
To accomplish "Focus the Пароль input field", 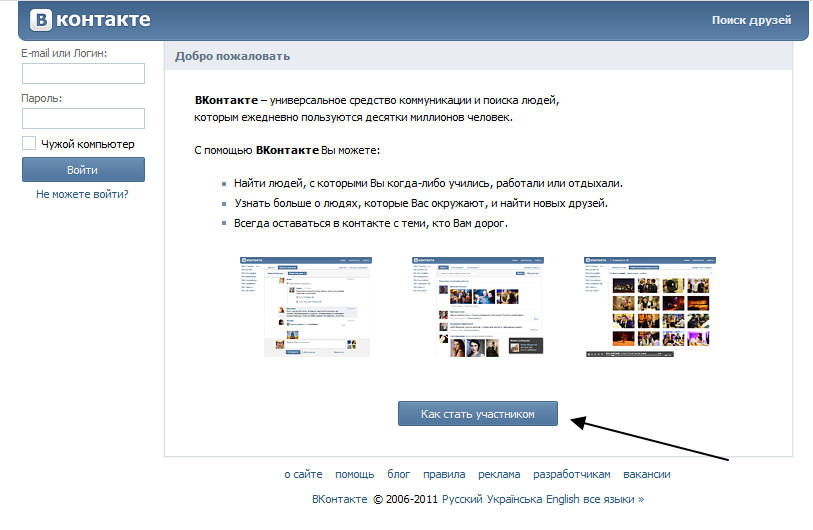I will click(83, 118).
